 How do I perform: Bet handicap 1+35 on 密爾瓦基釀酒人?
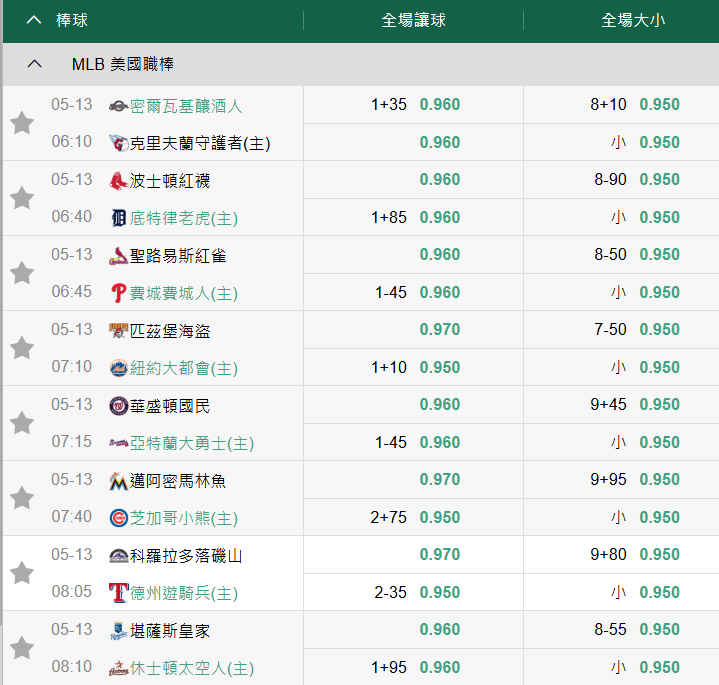(x=413, y=105)
